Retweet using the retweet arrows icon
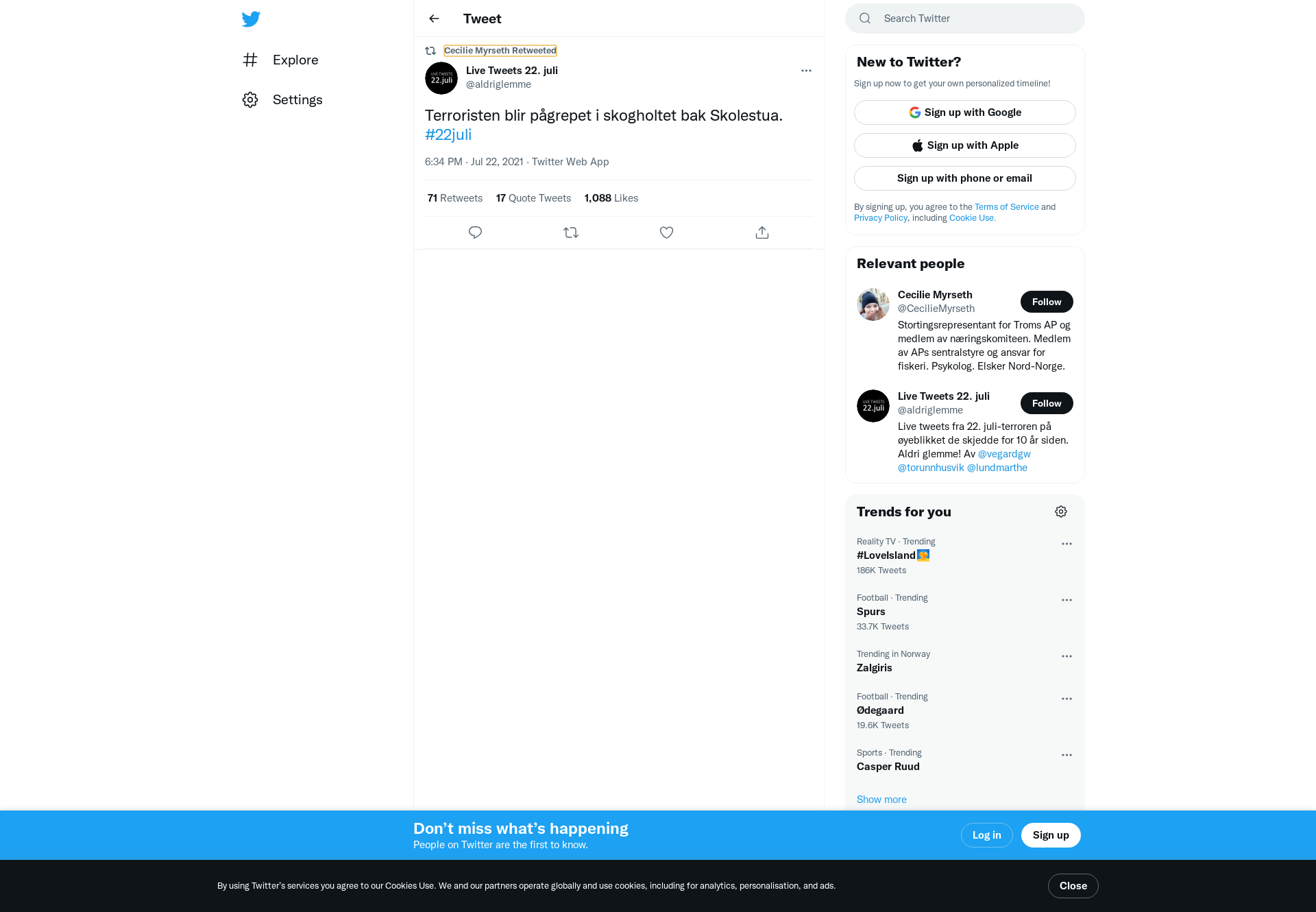The width and height of the screenshot is (1316, 912). [x=571, y=232]
